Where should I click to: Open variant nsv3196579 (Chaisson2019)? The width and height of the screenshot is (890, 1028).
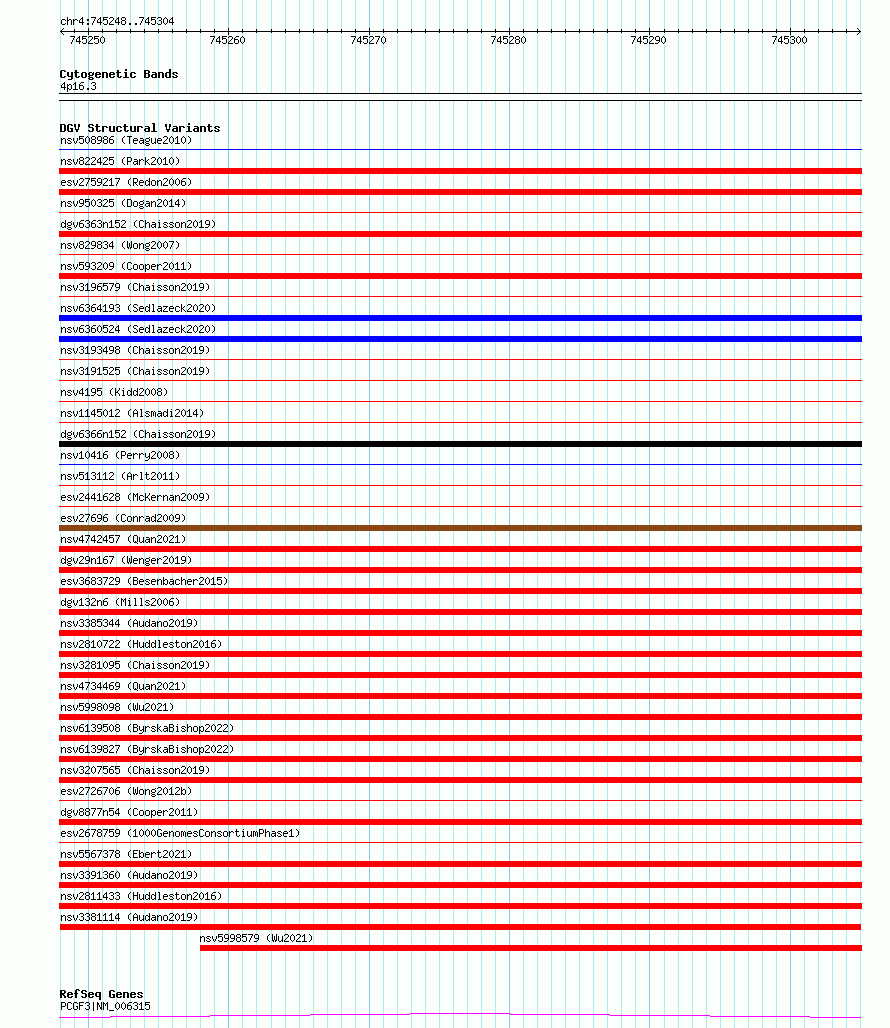click(135, 287)
